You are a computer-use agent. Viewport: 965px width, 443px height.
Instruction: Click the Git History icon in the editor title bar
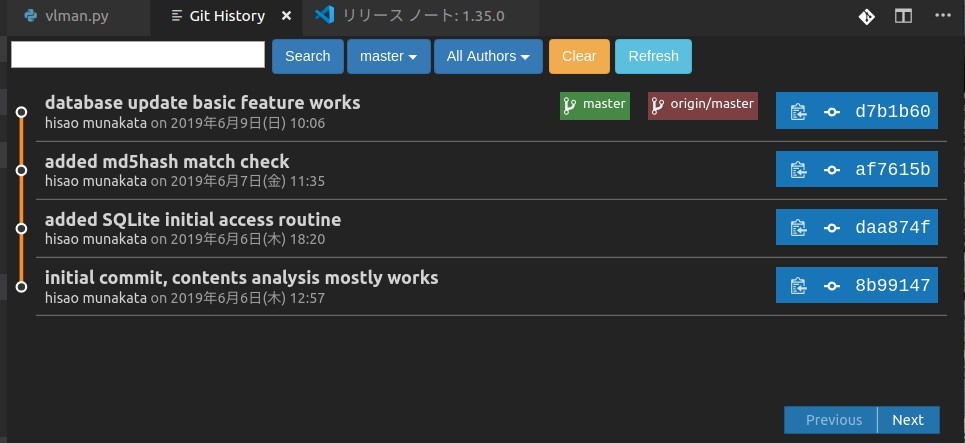point(866,16)
